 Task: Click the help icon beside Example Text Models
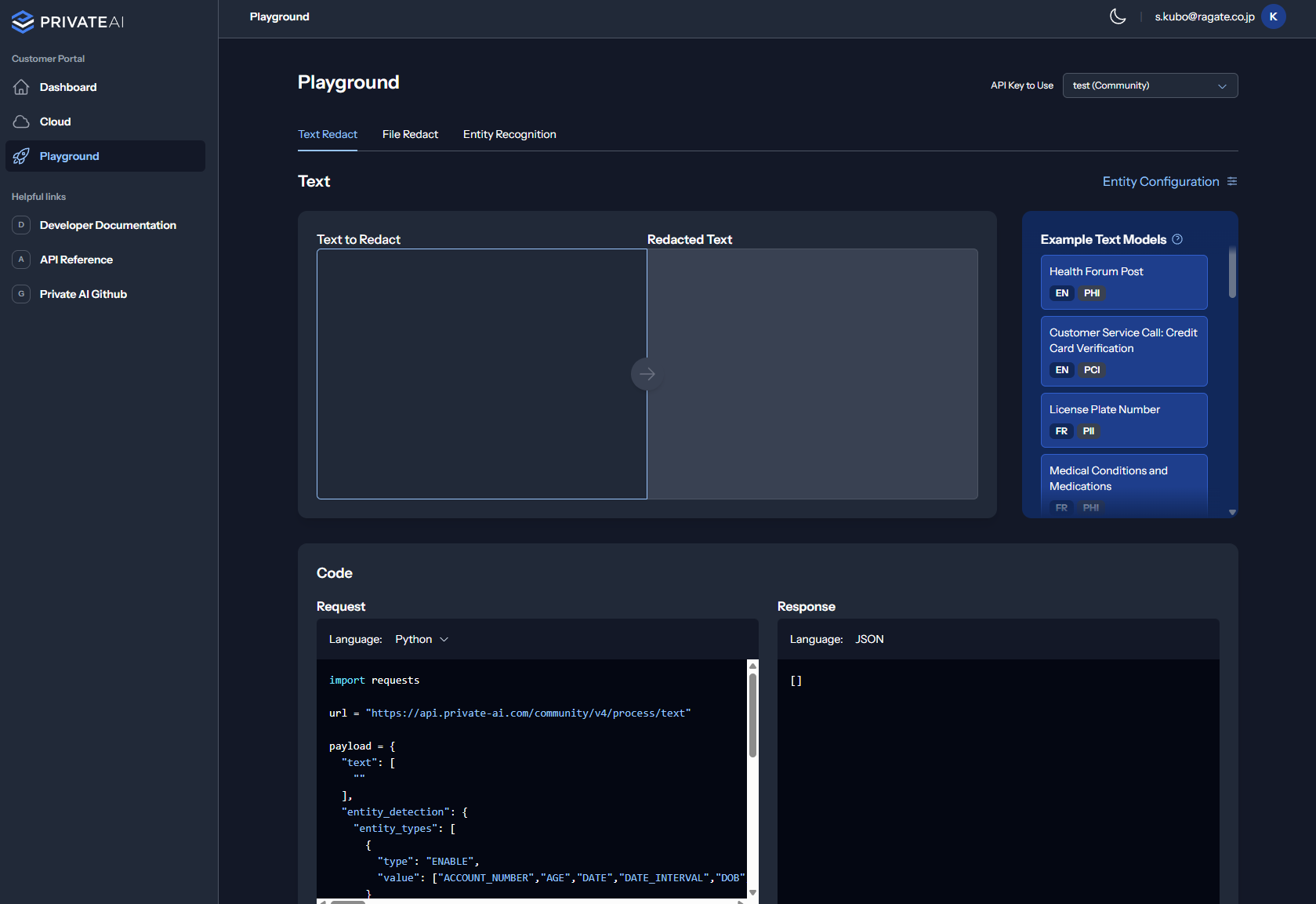1177,239
